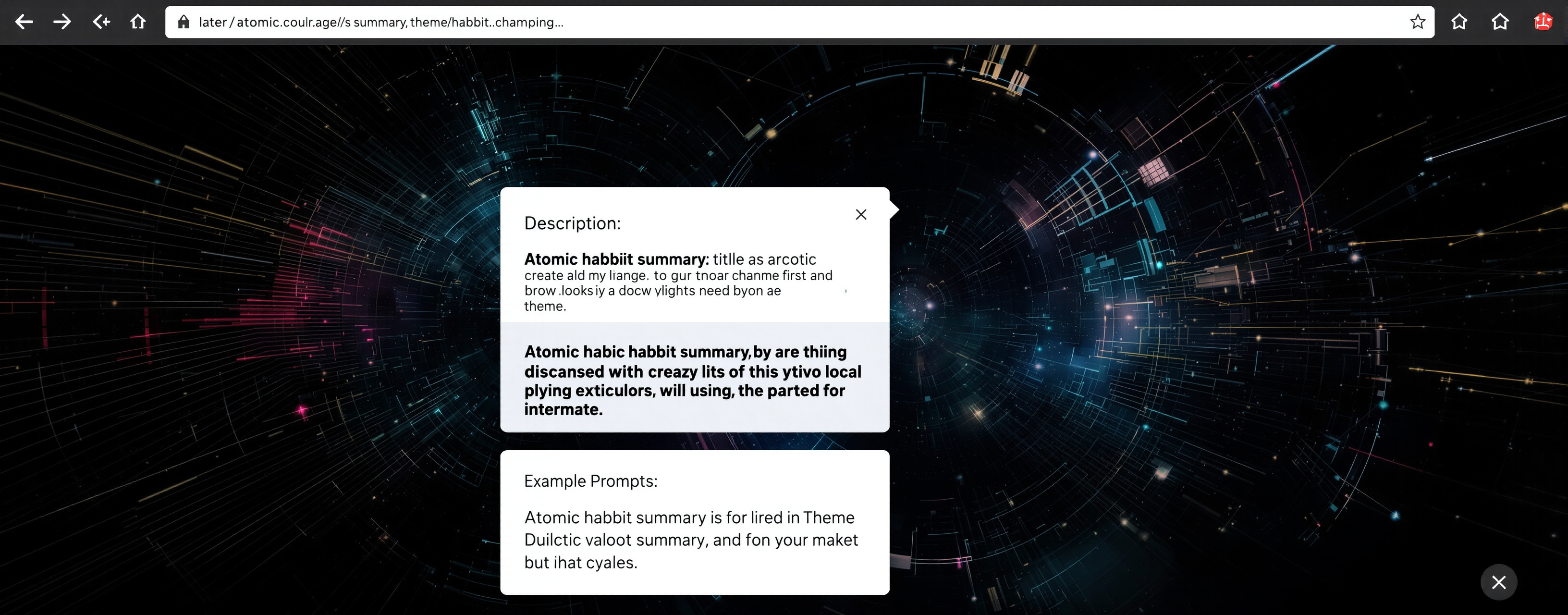Image resolution: width=1568 pixels, height=615 pixels.
Task: Click first home-star icon beside the address bar
Action: [1459, 22]
